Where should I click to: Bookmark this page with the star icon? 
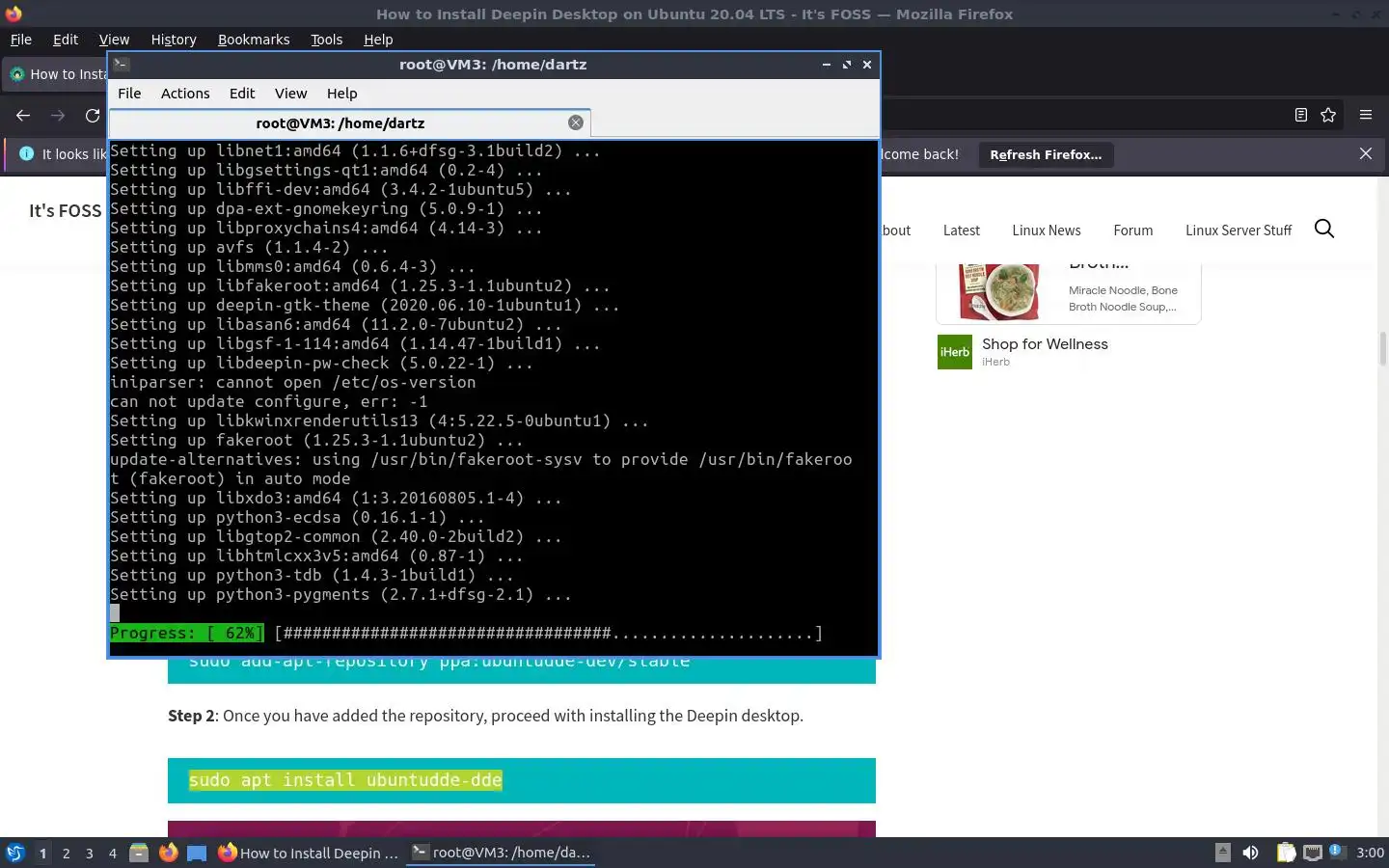coord(1328,115)
